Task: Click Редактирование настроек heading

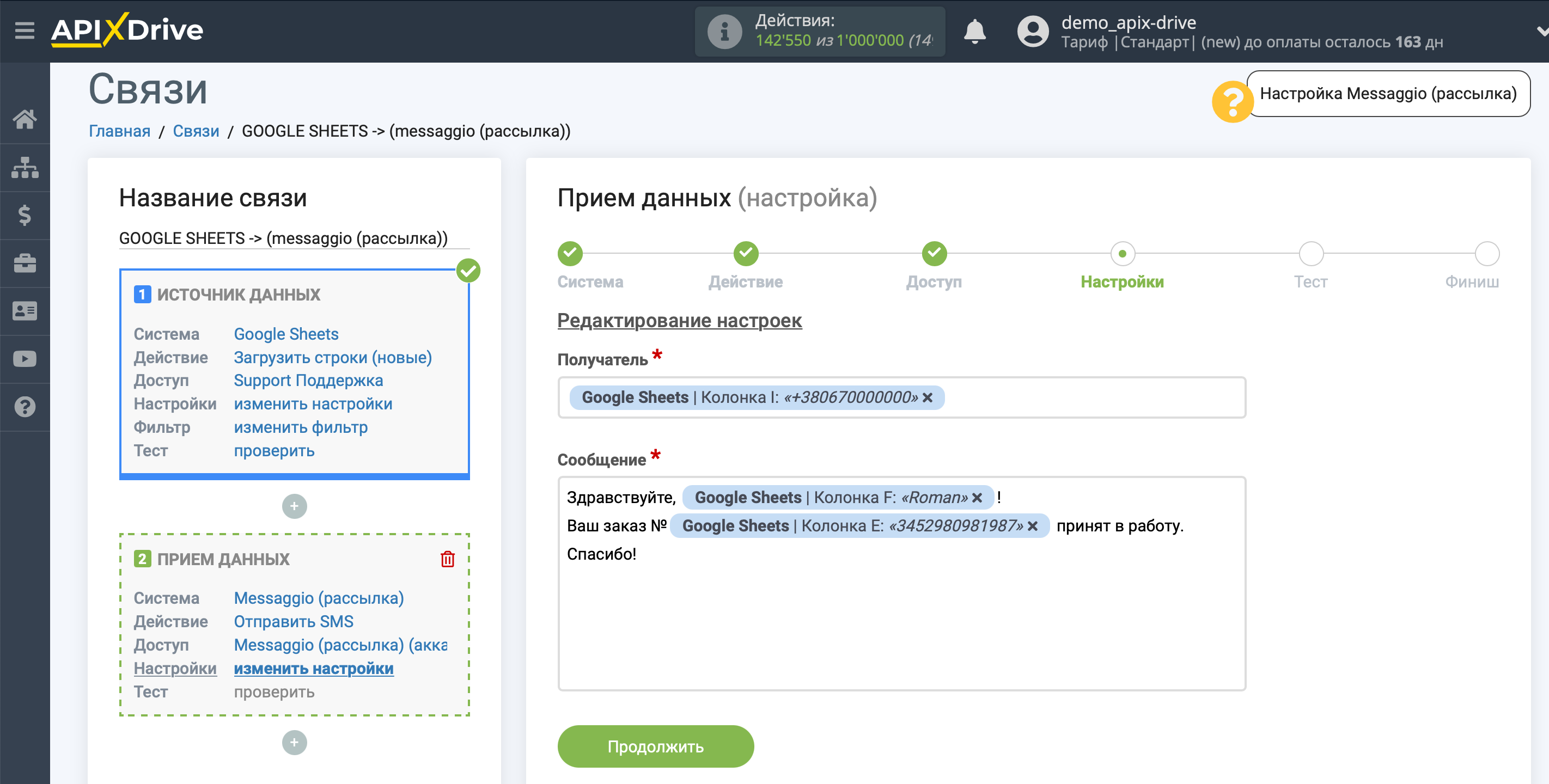Action: tap(680, 321)
